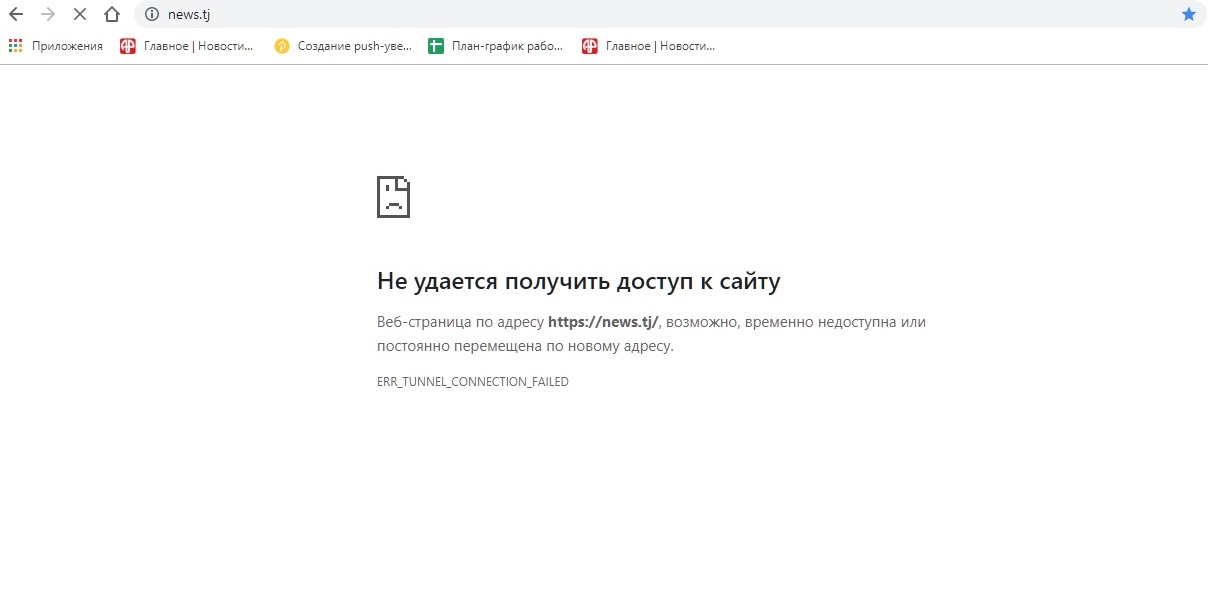
Task: Click the news.tj address bar field
Action: (600, 14)
